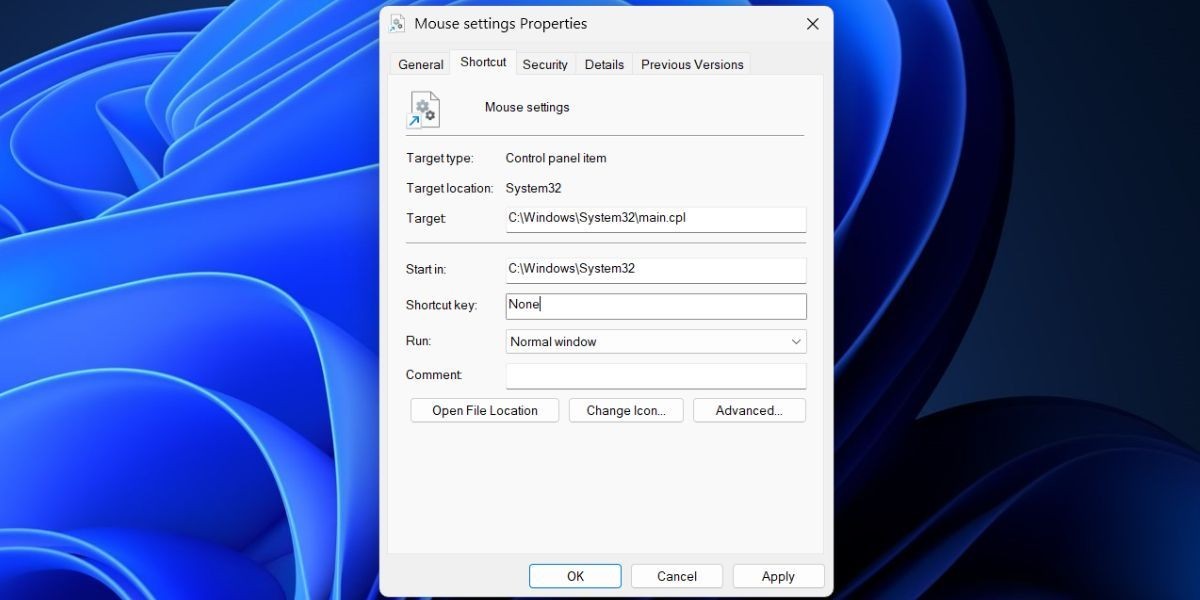Image resolution: width=1200 pixels, height=600 pixels.
Task: Open the Change Icon dialog
Action: (x=626, y=410)
